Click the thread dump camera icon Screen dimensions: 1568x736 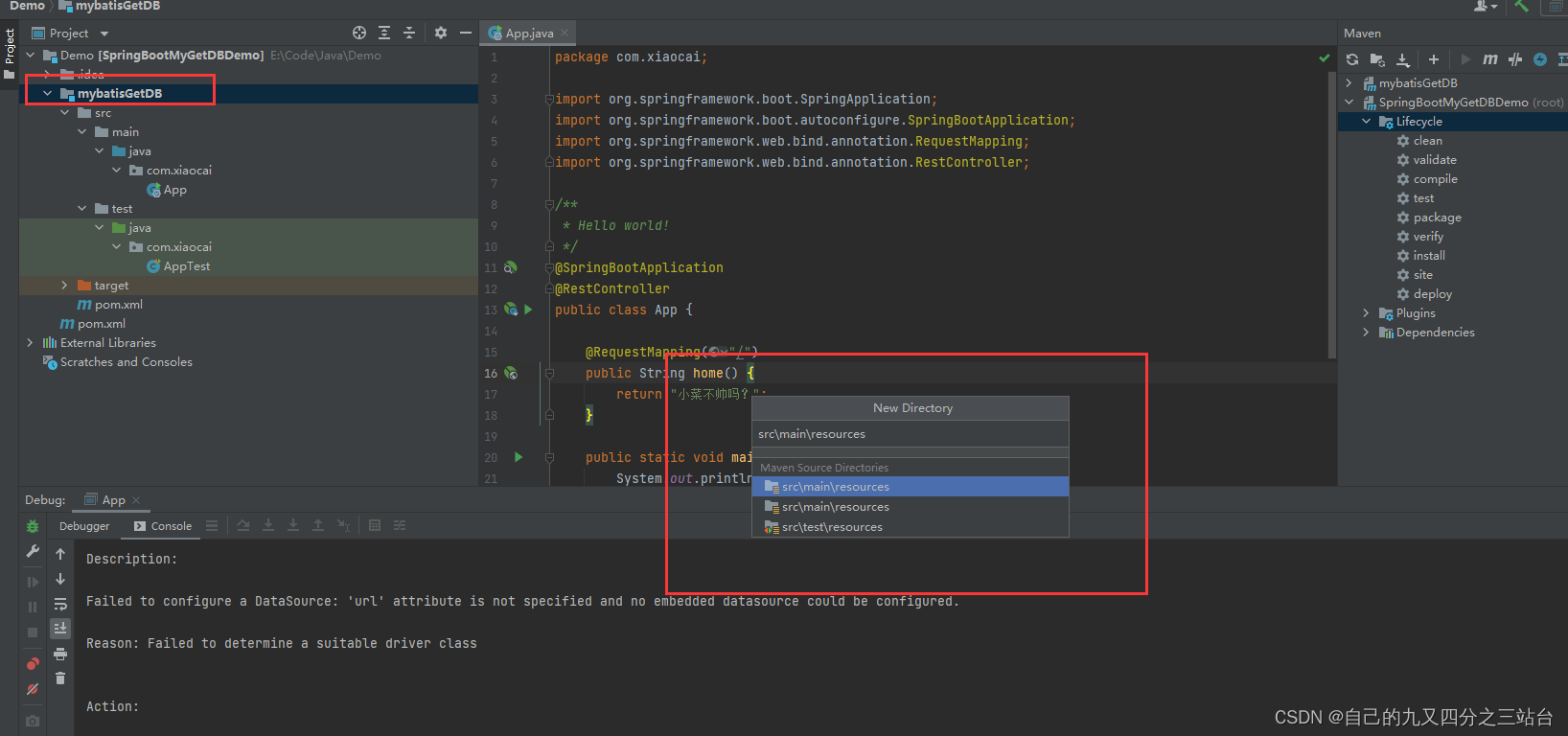(33, 720)
